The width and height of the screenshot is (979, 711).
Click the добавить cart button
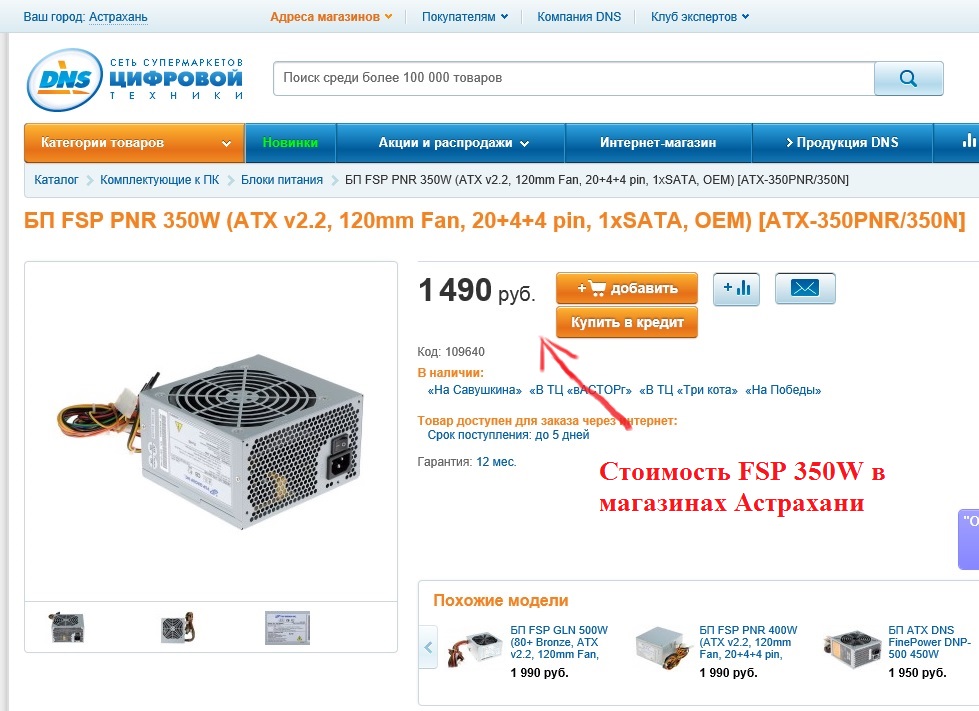point(627,288)
